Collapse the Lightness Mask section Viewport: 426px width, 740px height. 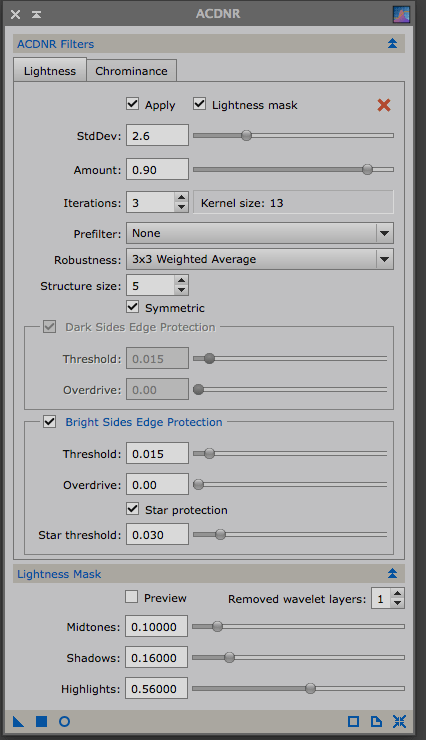[x=392, y=573]
